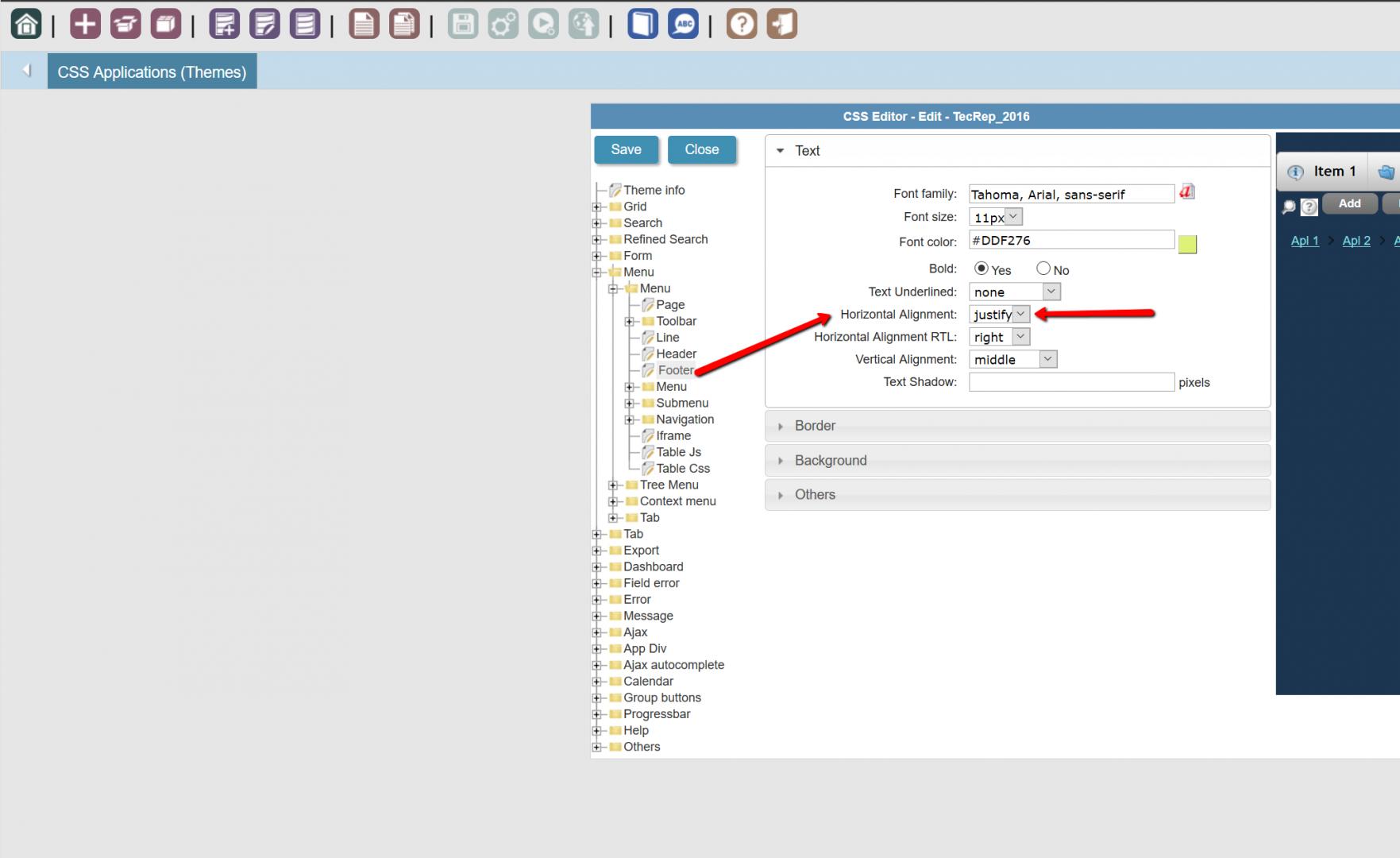Collapse the Text section header
Image resolution: width=1400 pixels, height=858 pixels.
pyautogui.click(x=1017, y=151)
